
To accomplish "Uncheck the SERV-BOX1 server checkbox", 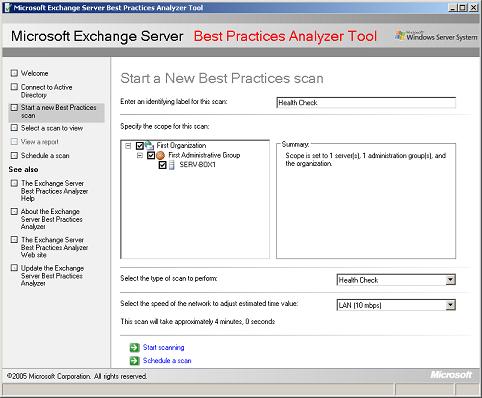I will pos(162,165).
